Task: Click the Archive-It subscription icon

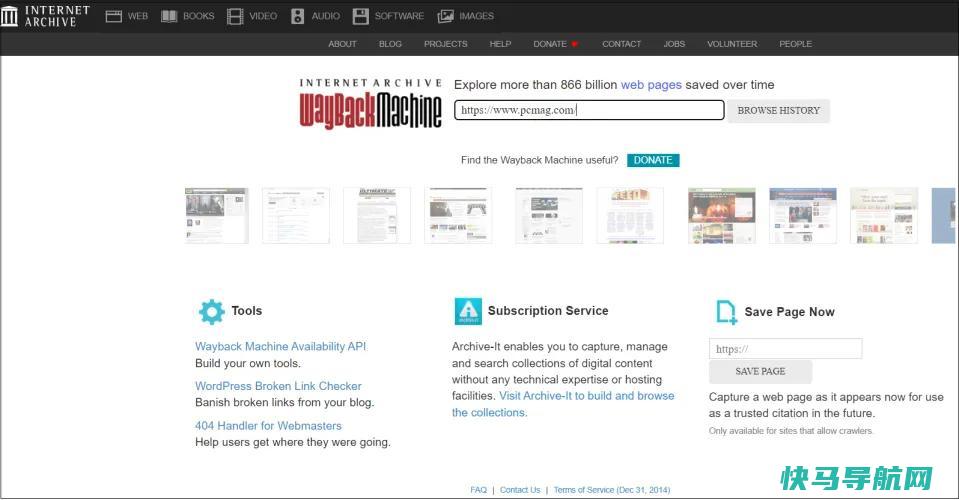Action: [x=468, y=311]
